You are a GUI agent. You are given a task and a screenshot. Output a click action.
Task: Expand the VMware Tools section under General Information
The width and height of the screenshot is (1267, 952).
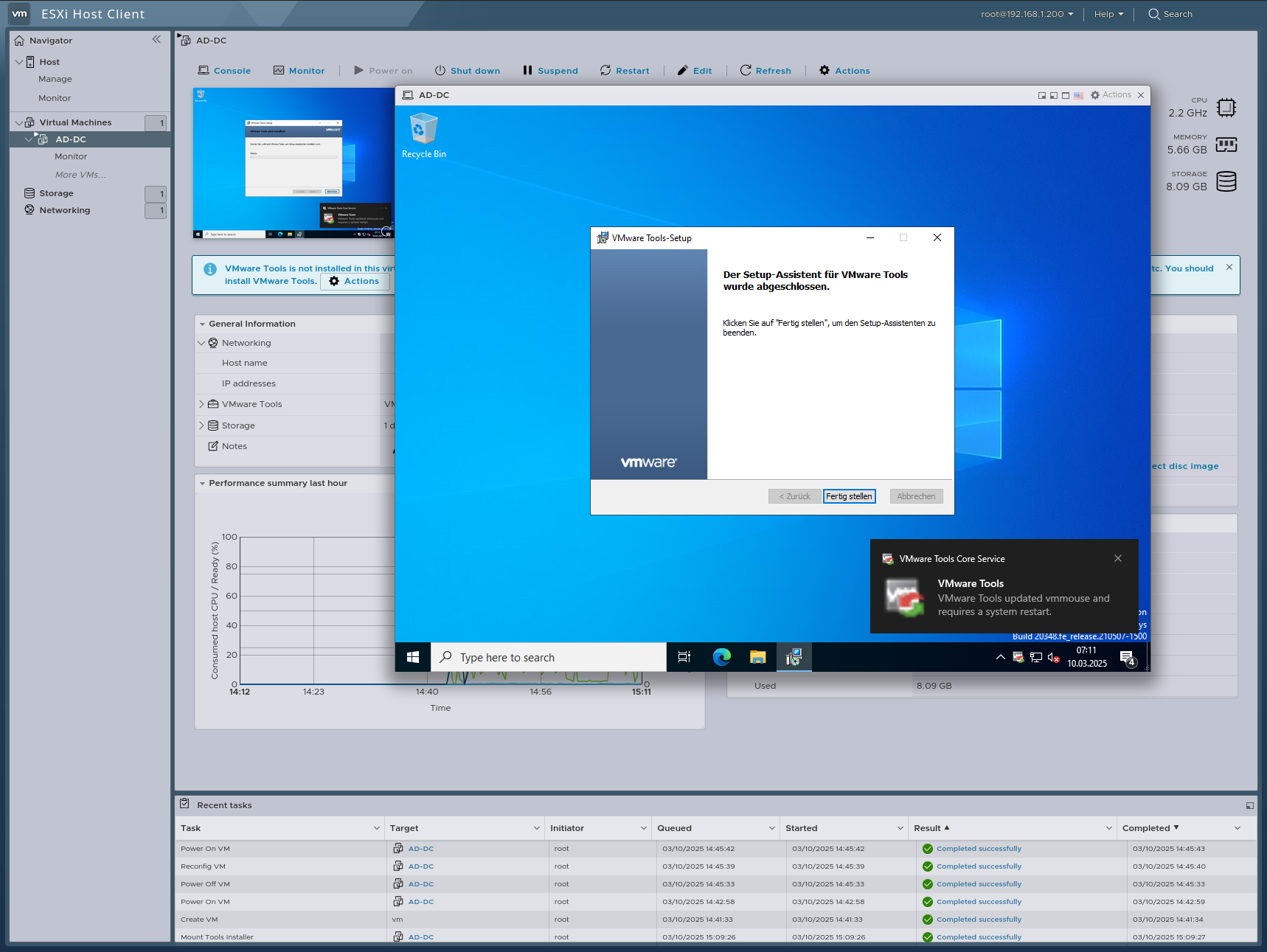[x=202, y=404]
